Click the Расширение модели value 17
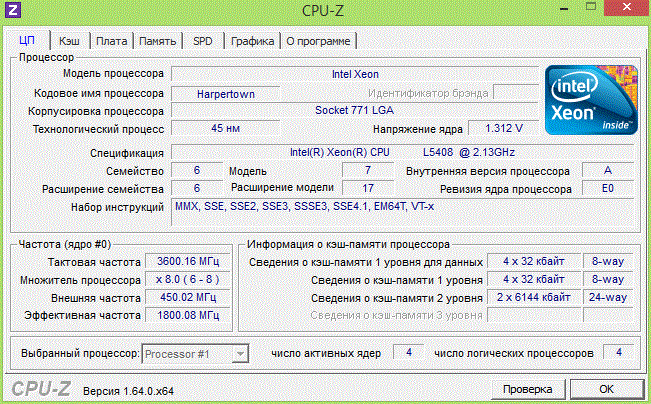 point(368,189)
